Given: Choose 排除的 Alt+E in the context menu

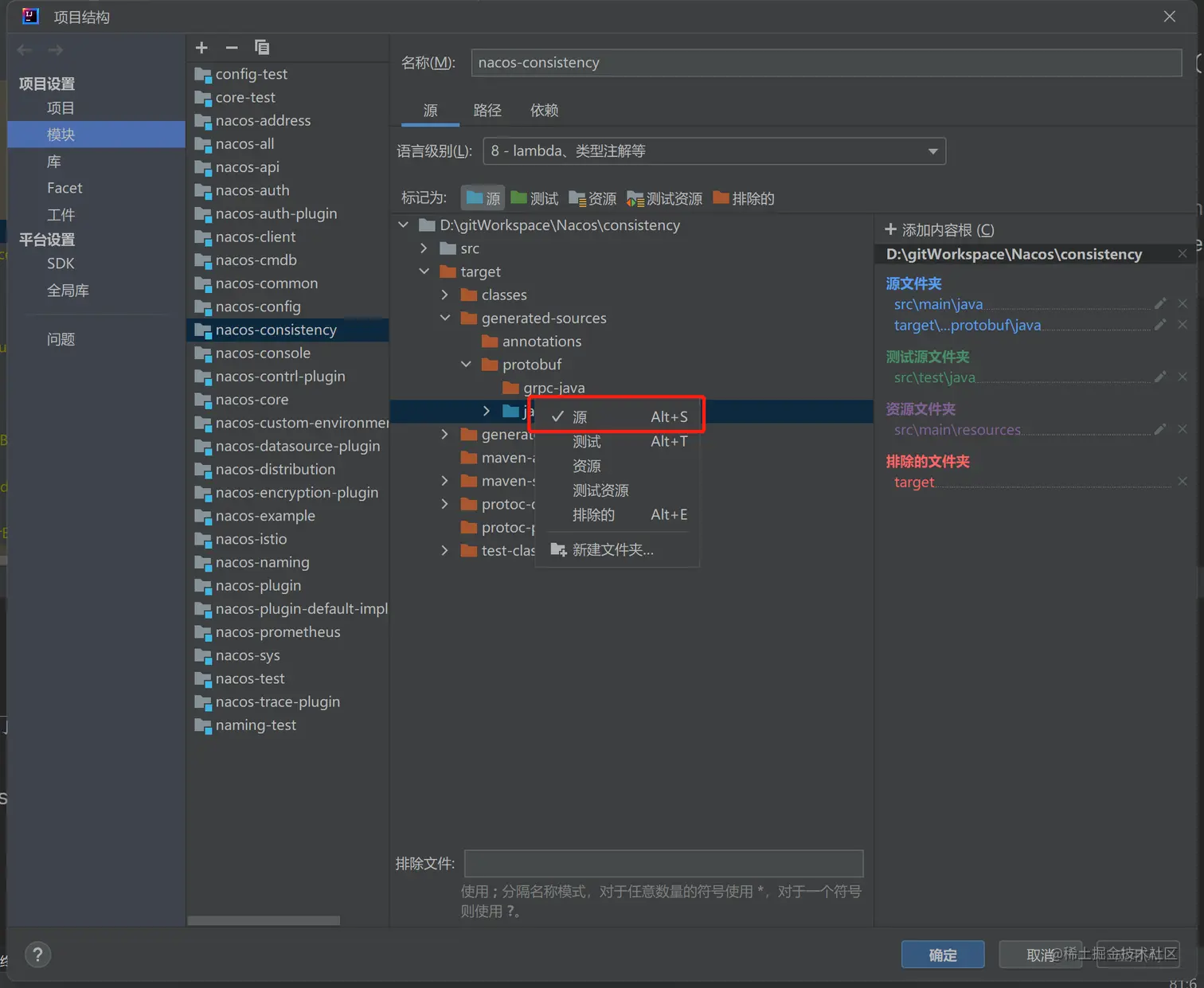Looking at the screenshot, I should click(618, 515).
